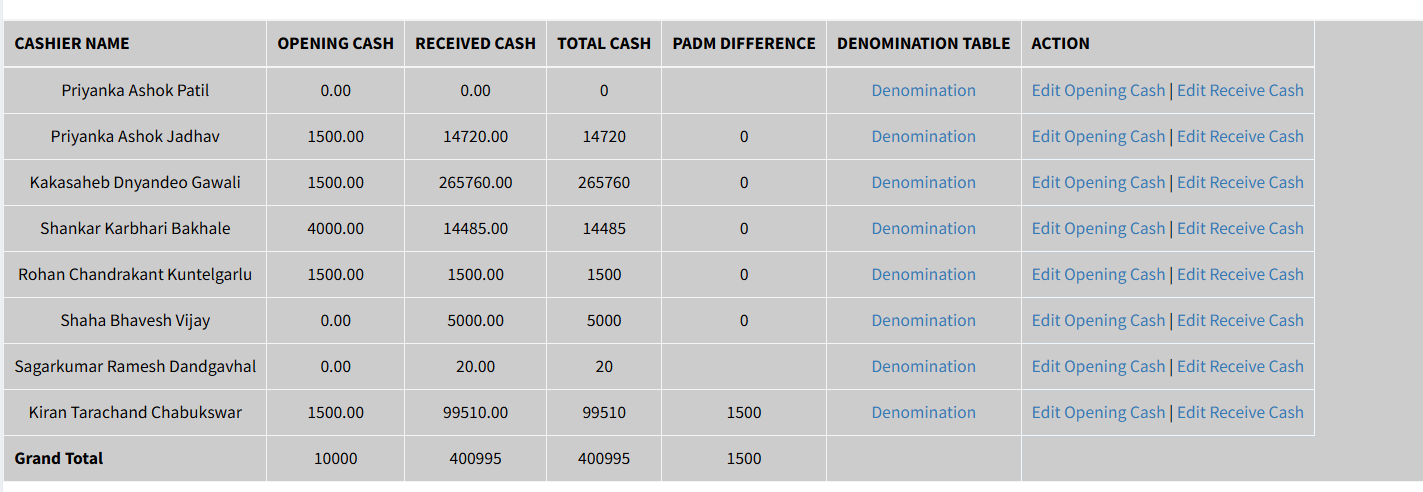Edit Opening Cash for Priyanka Ashok Patil
This screenshot has width=1423, height=492.
click(1098, 90)
